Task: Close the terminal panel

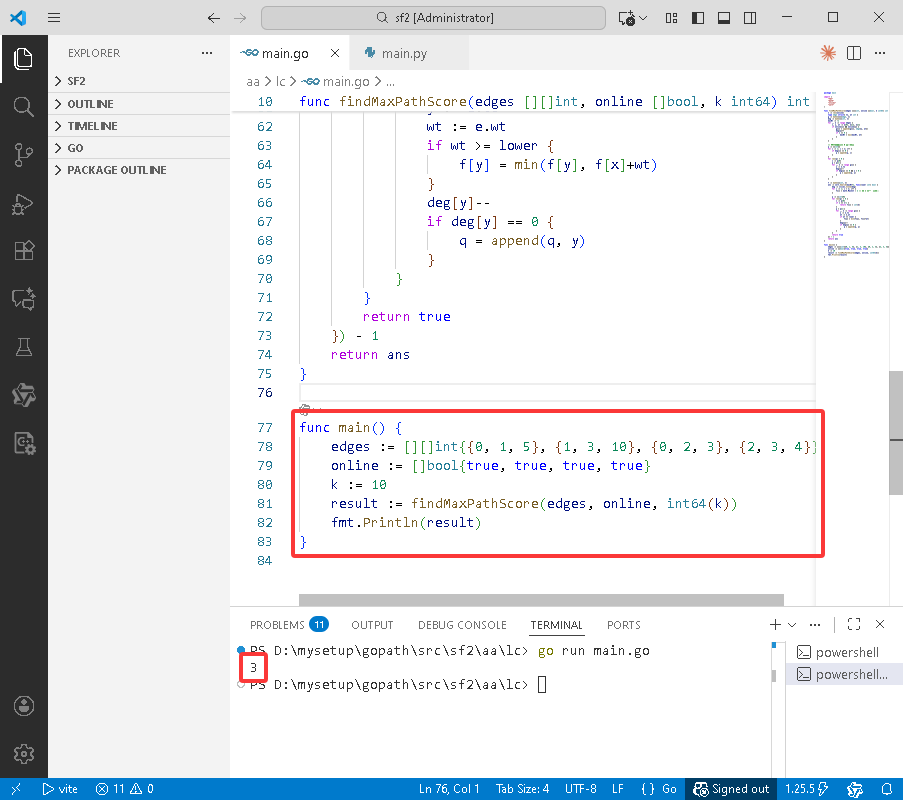Action: pos(880,624)
